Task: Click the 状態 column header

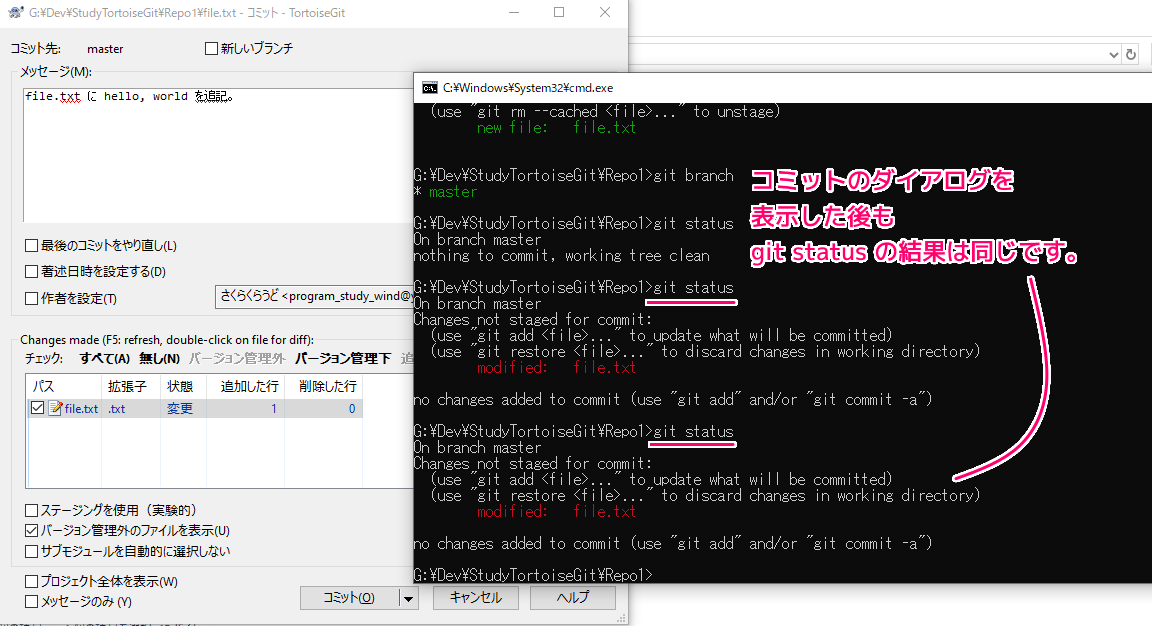Action: (x=180, y=386)
